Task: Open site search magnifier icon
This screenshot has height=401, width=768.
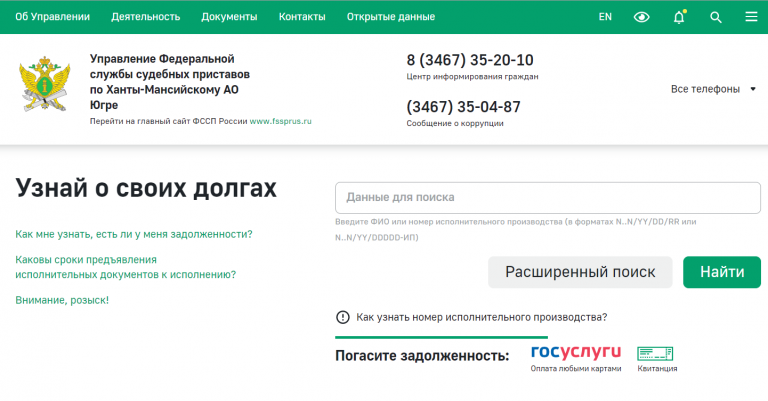Action: pyautogui.click(x=715, y=17)
